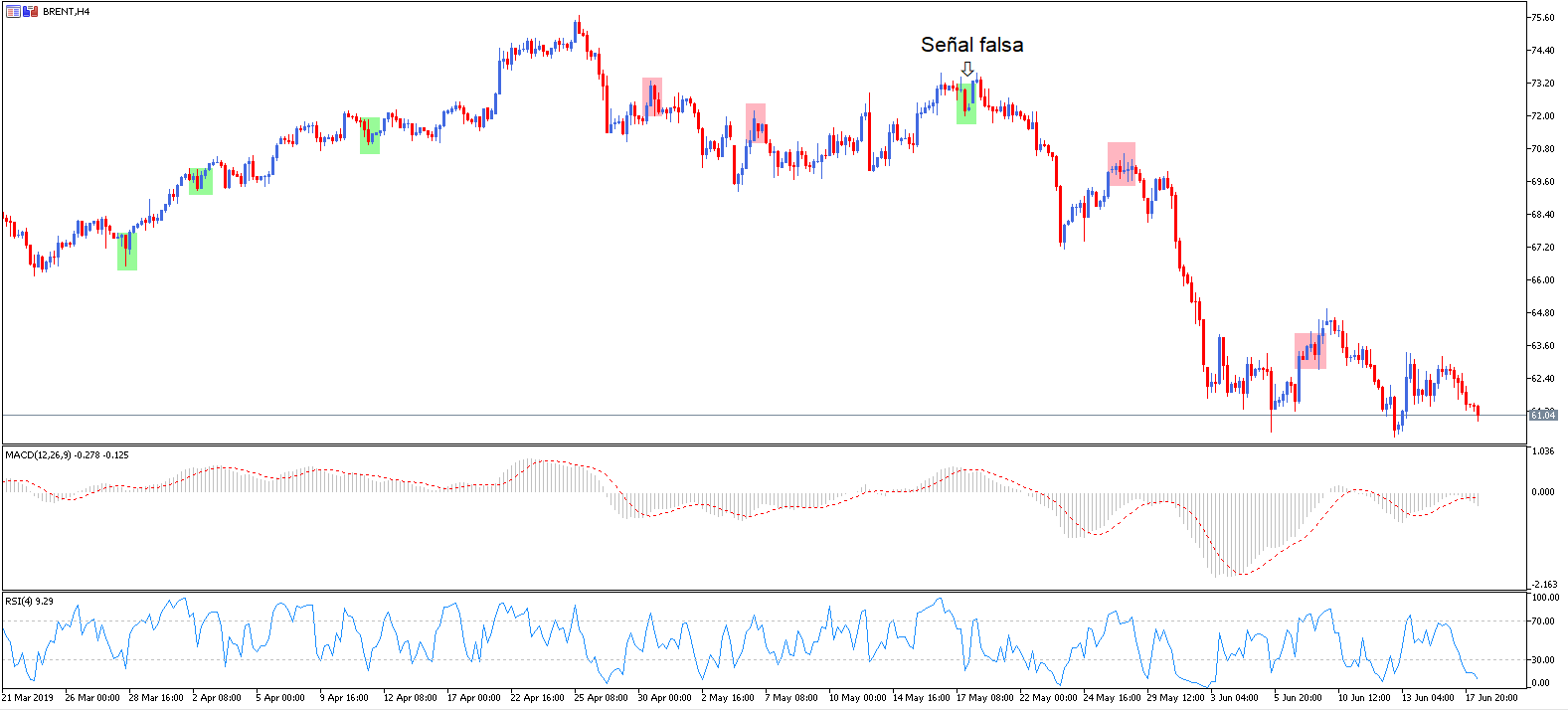Screen dimensions: 1568x710
Task: Click the 66.00 price scale label
Action: coord(1543,280)
